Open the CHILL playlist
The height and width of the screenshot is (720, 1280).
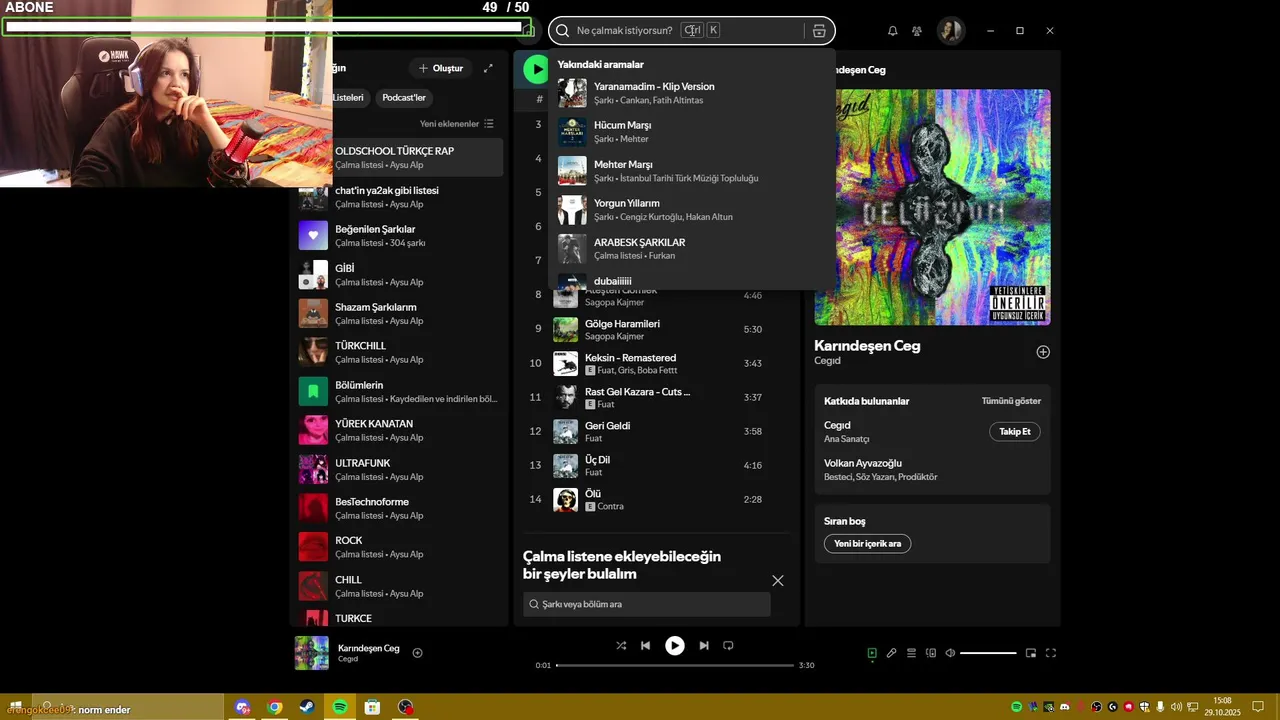click(x=400, y=586)
